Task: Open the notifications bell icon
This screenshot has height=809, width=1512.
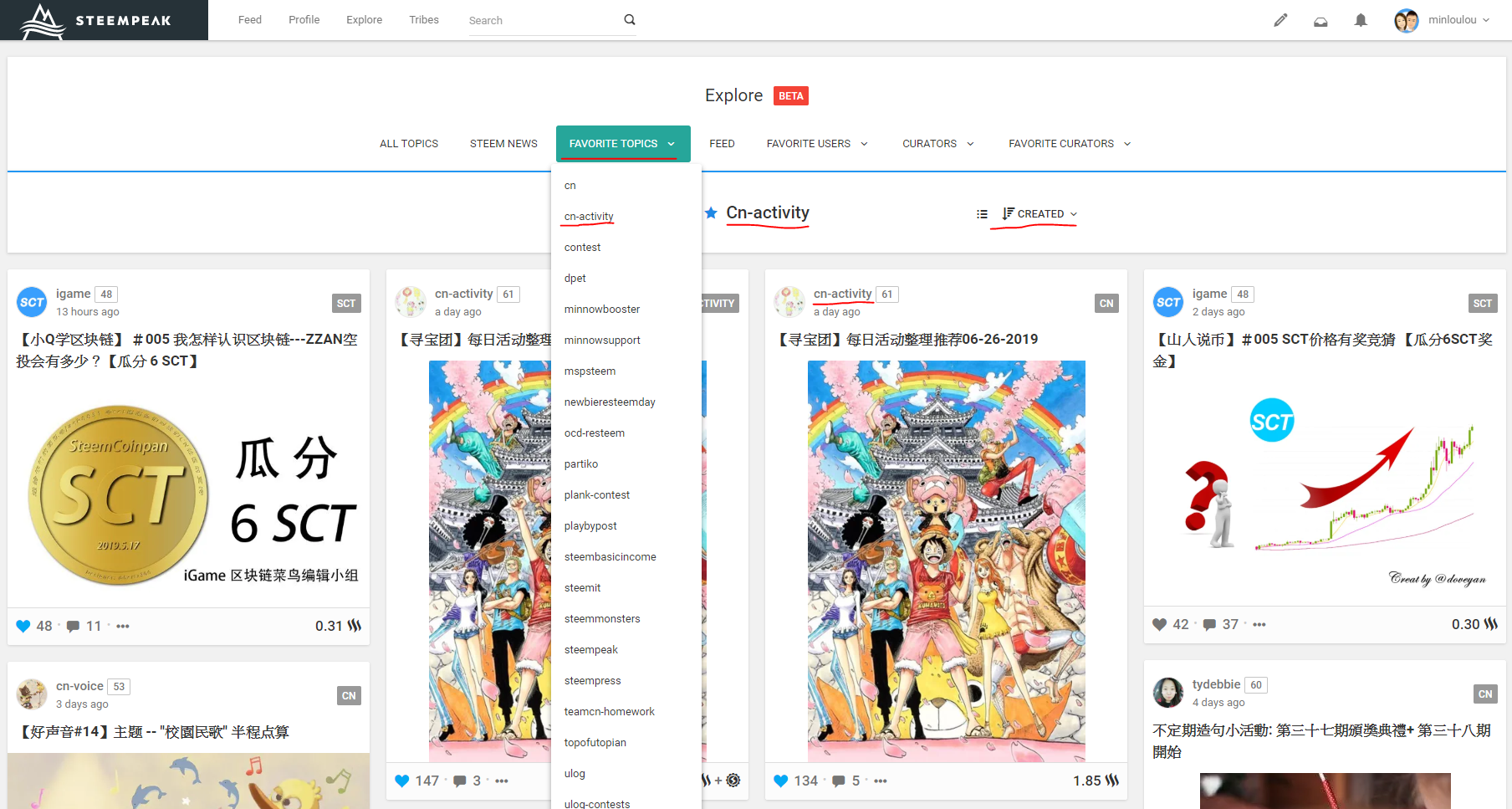Action: pos(1361,20)
